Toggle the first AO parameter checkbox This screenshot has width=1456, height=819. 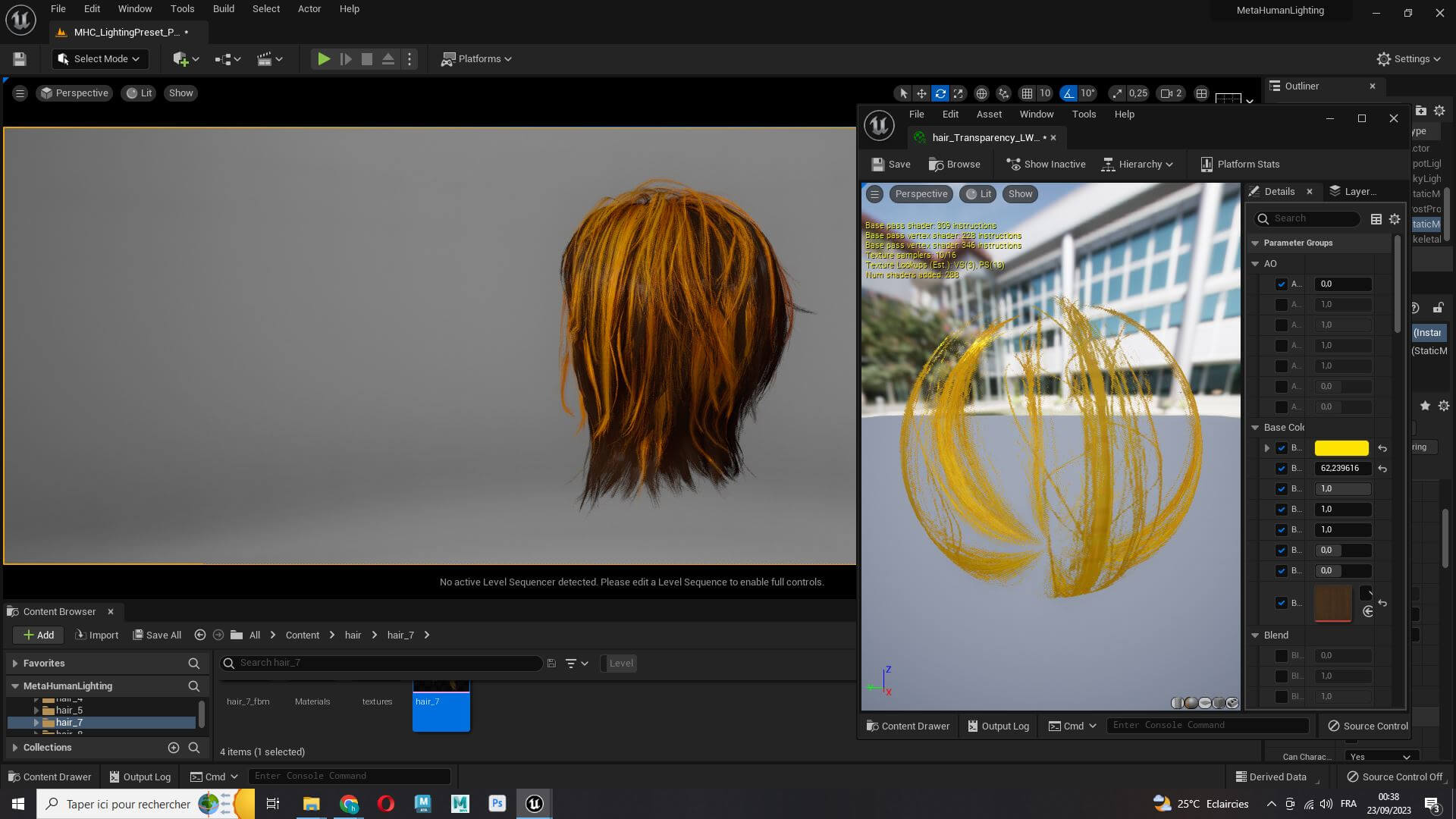click(x=1282, y=284)
